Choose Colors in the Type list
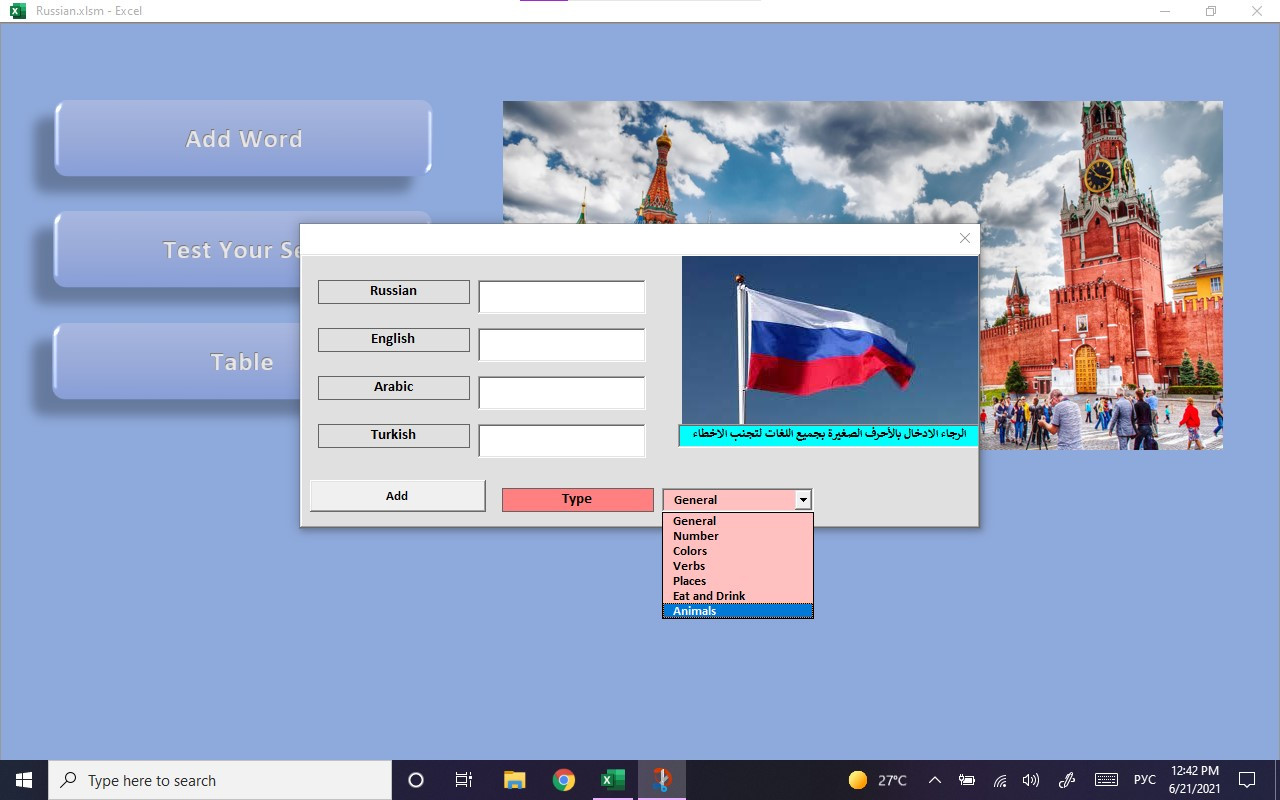 click(738, 551)
